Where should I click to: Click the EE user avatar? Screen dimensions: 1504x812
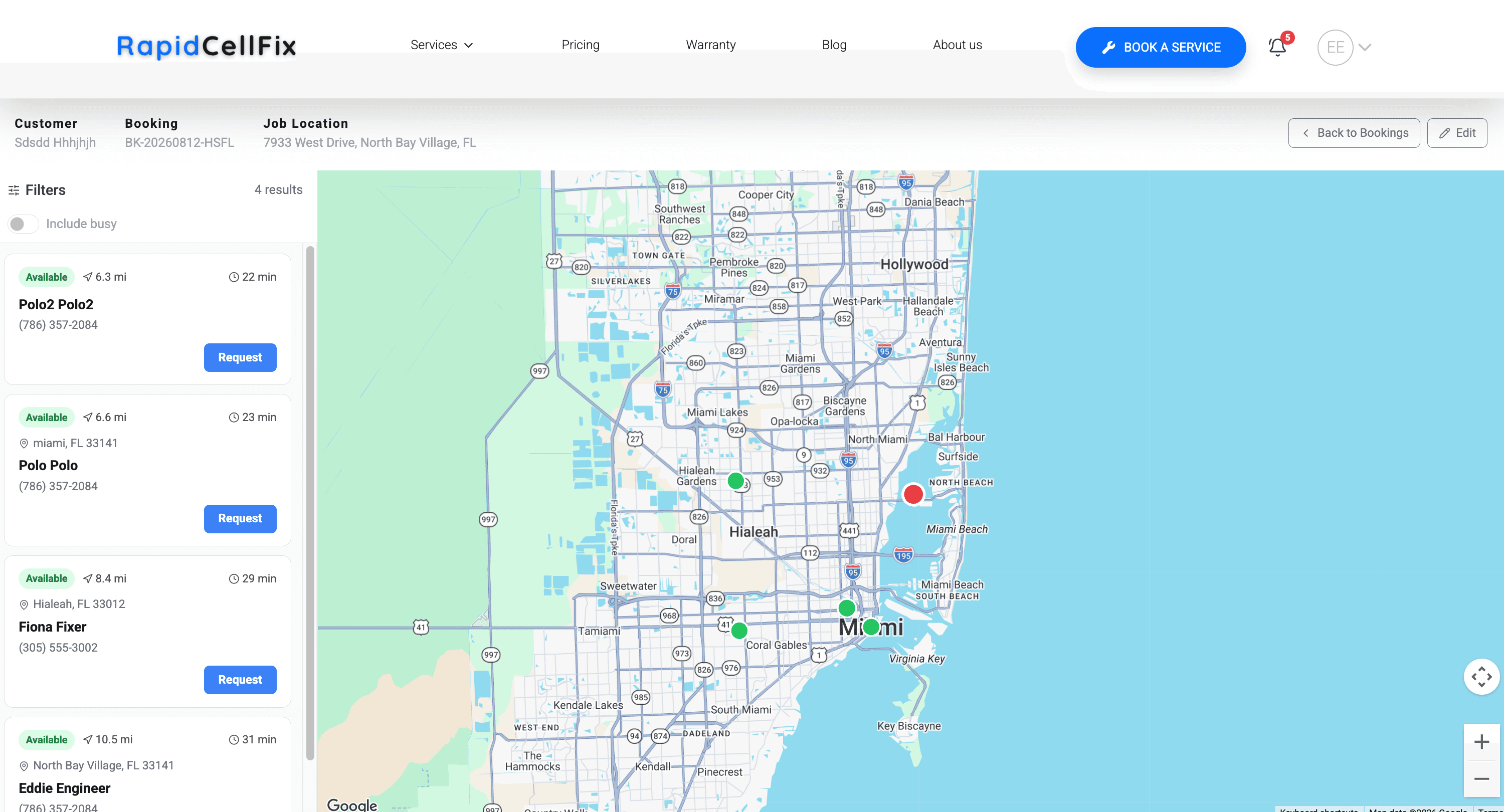(x=1335, y=47)
